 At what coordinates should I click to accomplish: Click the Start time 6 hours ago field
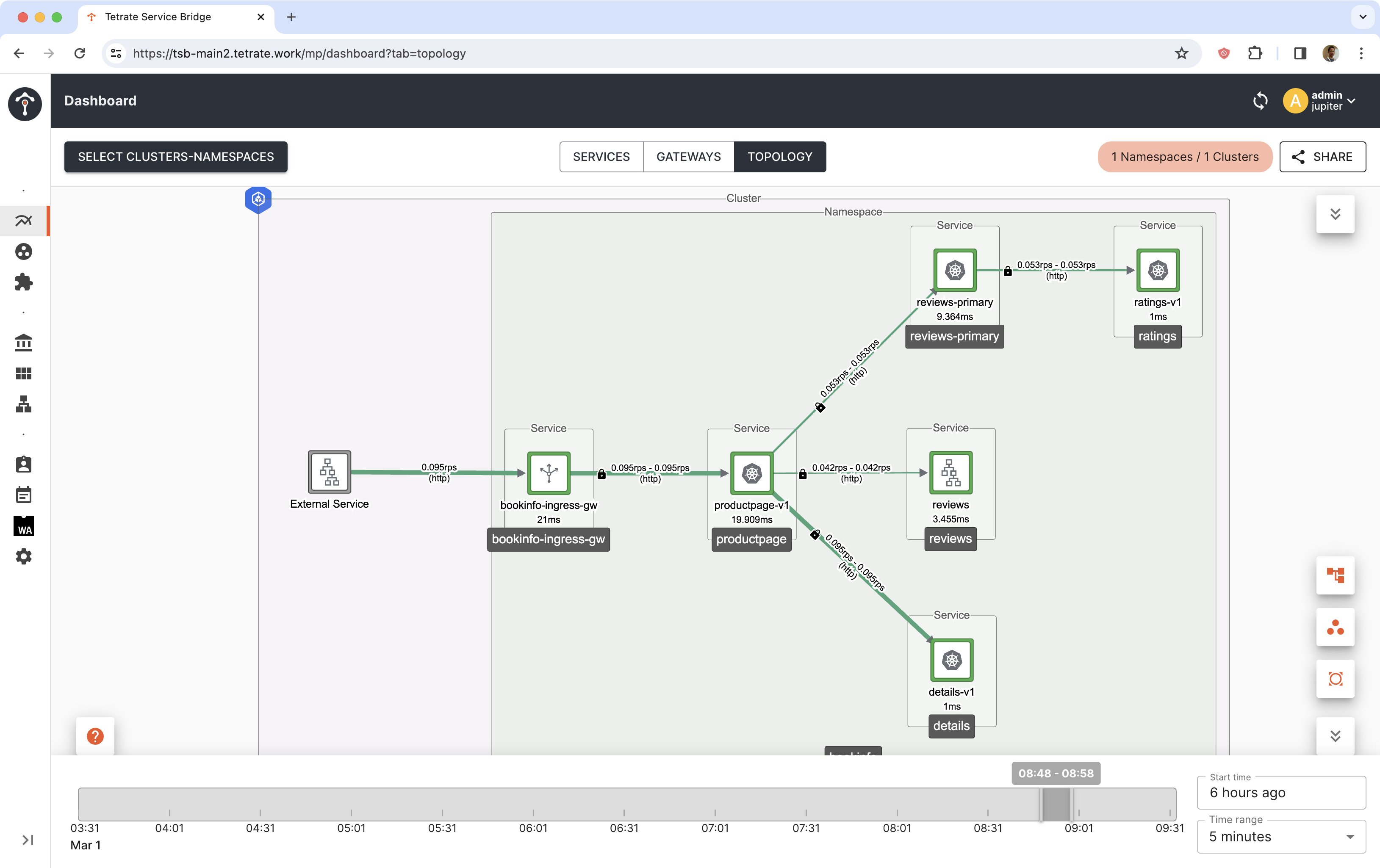click(x=1281, y=792)
